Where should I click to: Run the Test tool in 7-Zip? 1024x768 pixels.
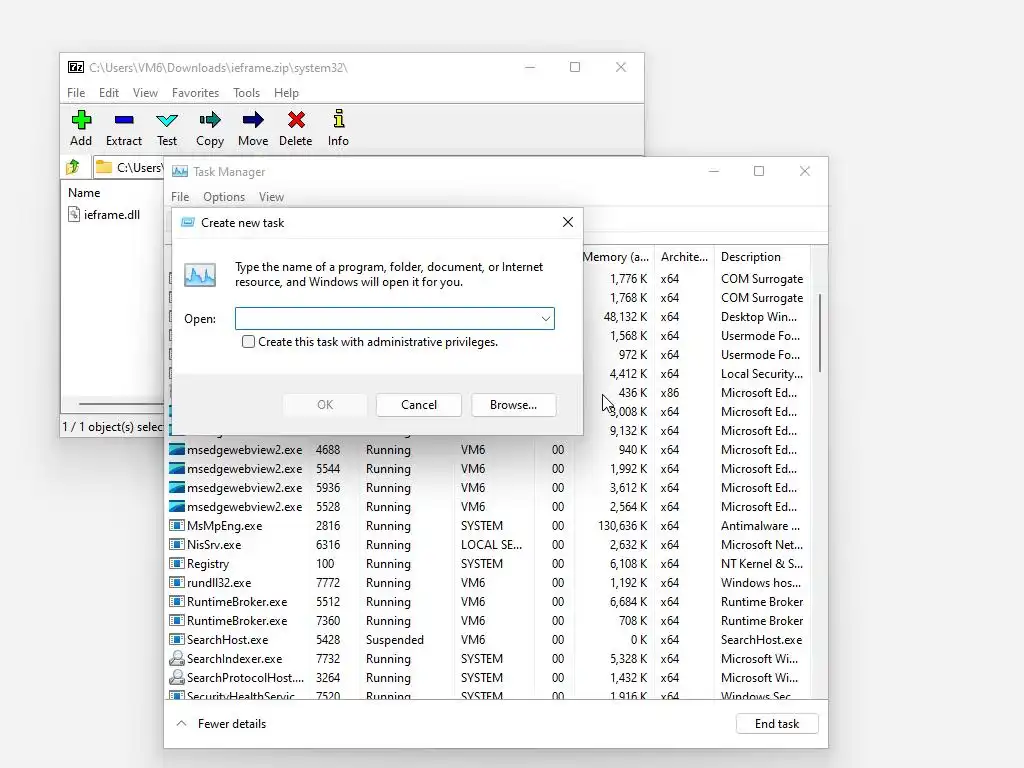coord(167,120)
